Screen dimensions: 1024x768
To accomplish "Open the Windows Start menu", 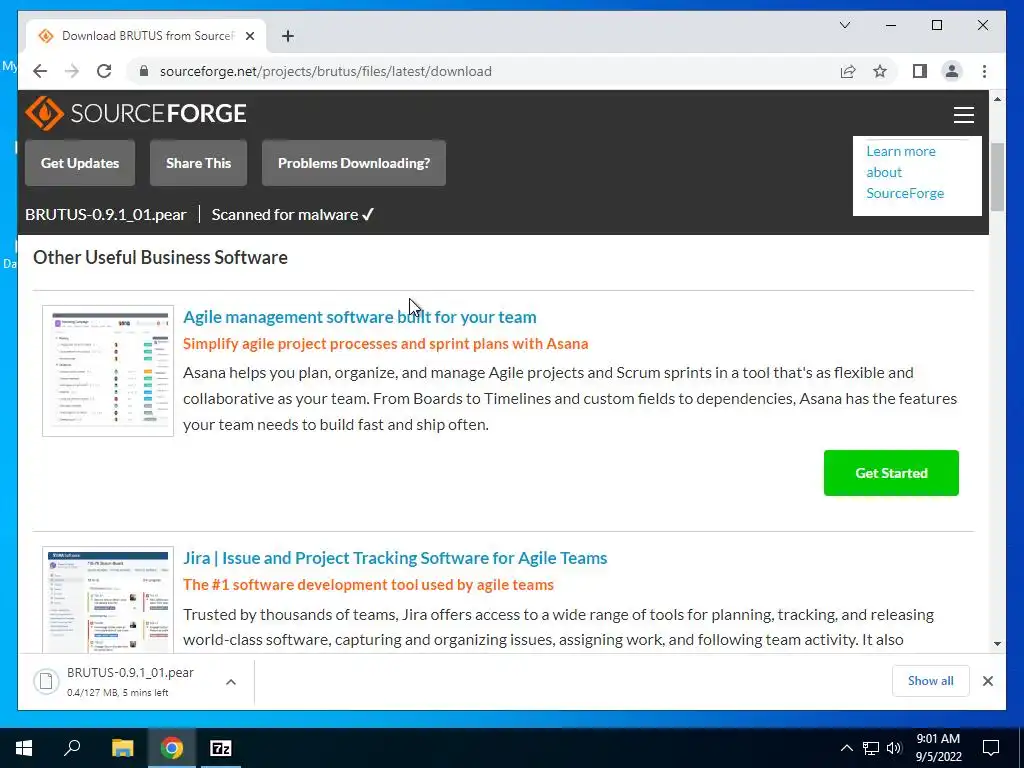I will coord(24,748).
